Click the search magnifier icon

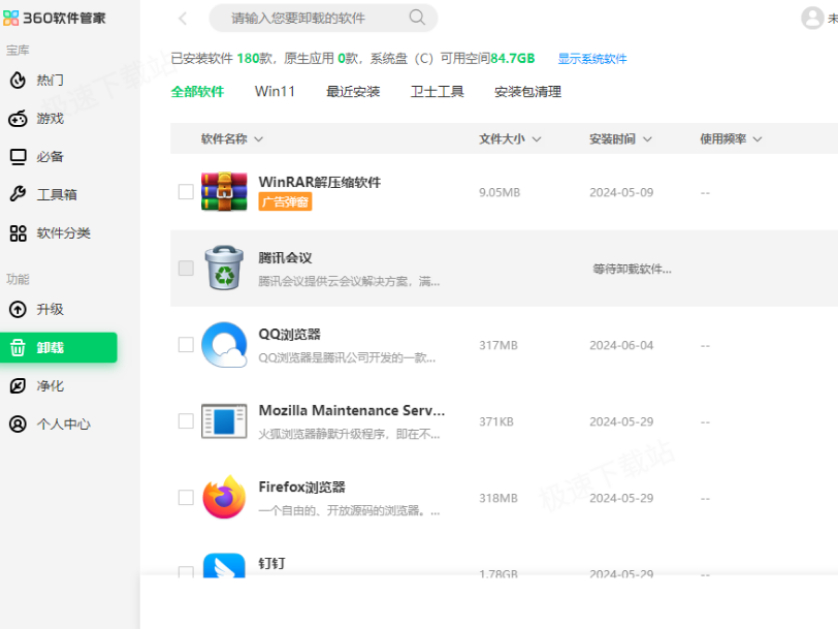point(417,18)
